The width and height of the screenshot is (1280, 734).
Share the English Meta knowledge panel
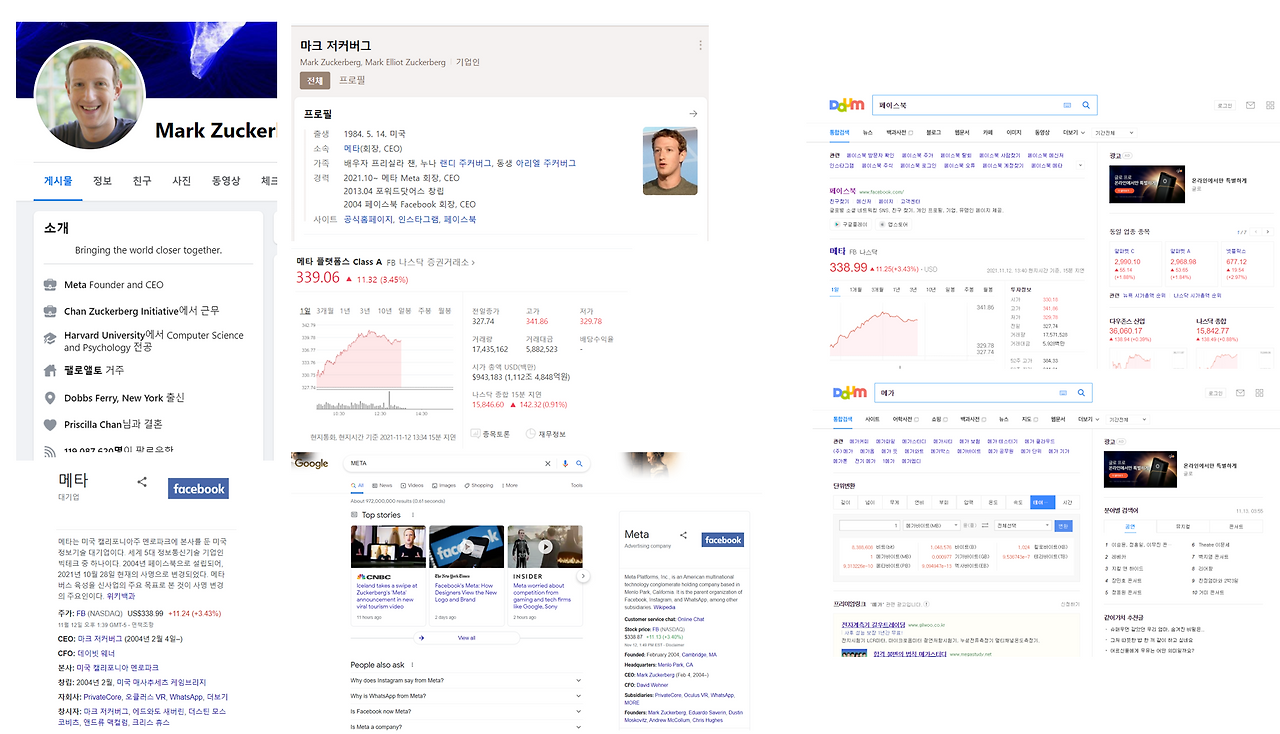coord(684,535)
